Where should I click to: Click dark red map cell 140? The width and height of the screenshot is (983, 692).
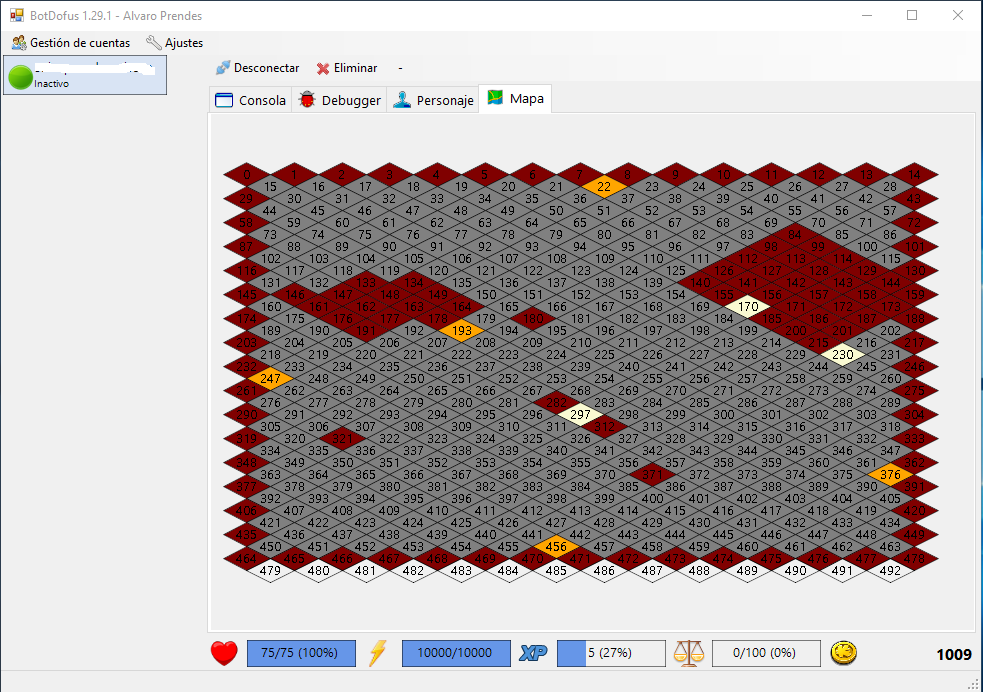[700, 283]
